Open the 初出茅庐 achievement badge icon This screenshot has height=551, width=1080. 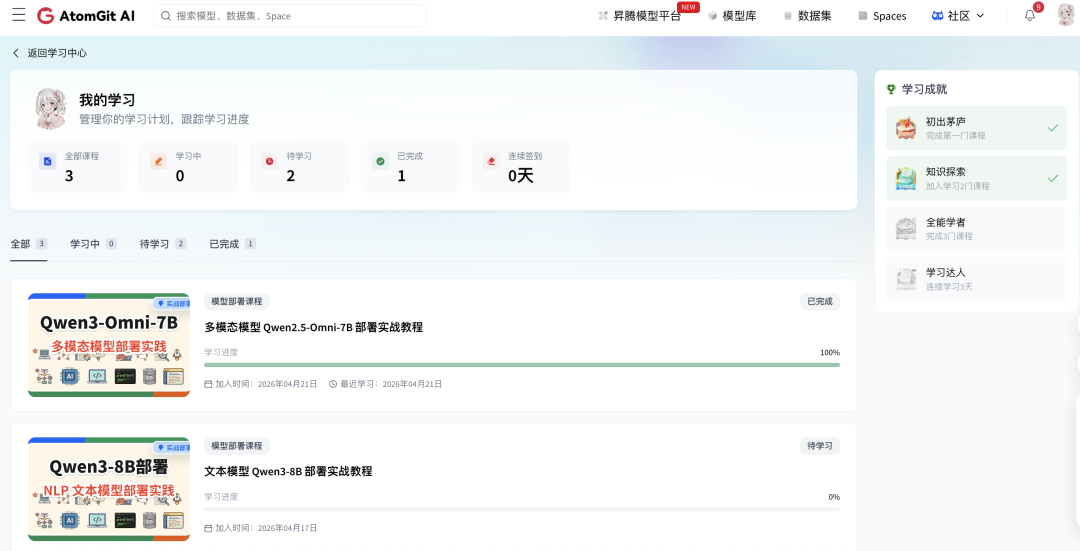[906, 128]
